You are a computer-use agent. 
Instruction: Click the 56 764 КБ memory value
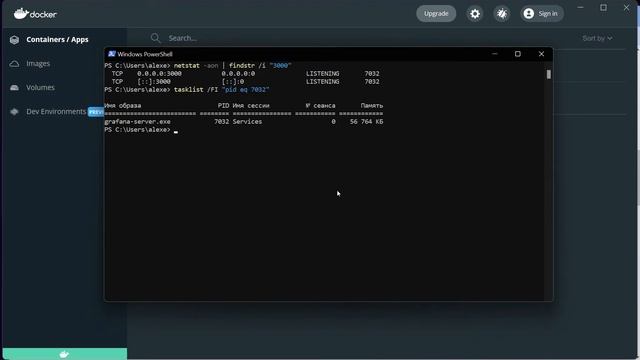[x=366, y=122]
